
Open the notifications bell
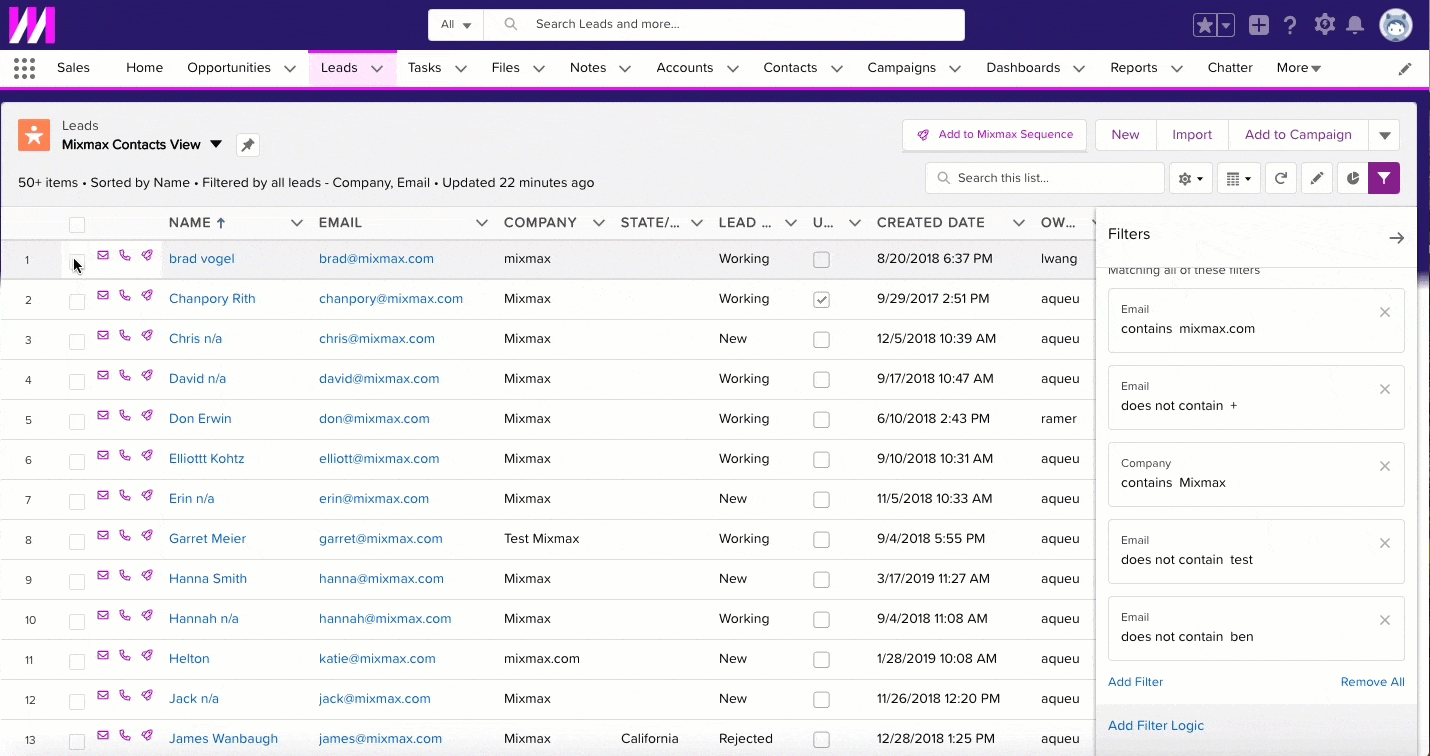(x=1356, y=25)
